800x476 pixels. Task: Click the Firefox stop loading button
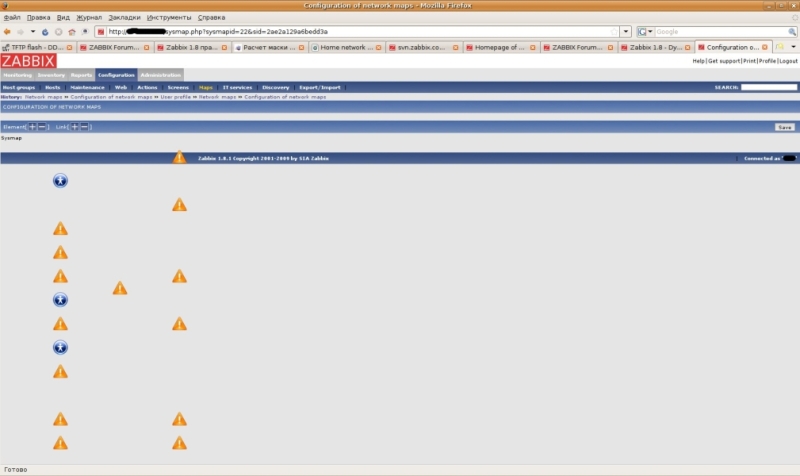[58, 32]
